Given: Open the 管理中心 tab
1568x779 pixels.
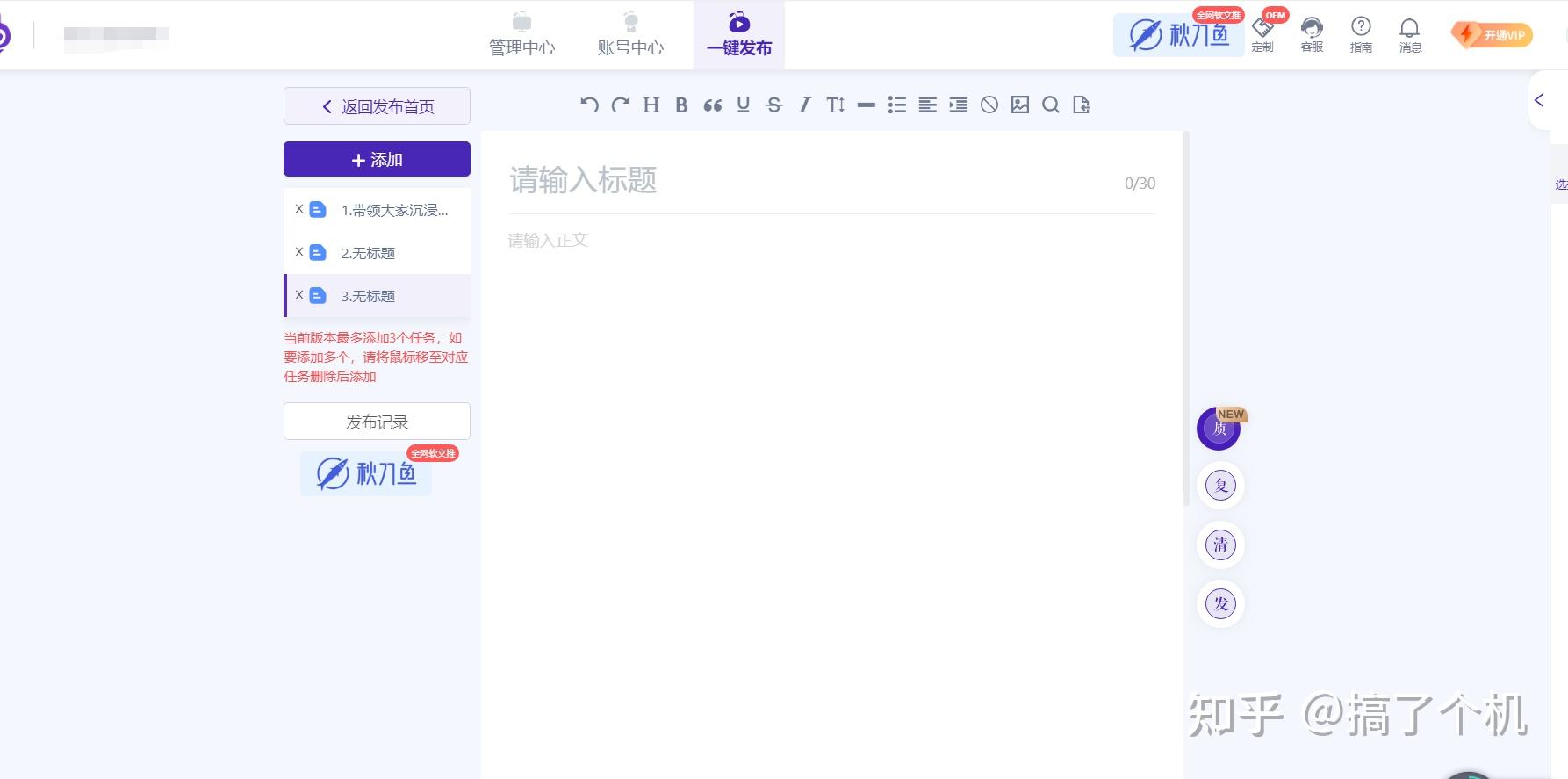Looking at the screenshot, I should [x=522, y=35].
